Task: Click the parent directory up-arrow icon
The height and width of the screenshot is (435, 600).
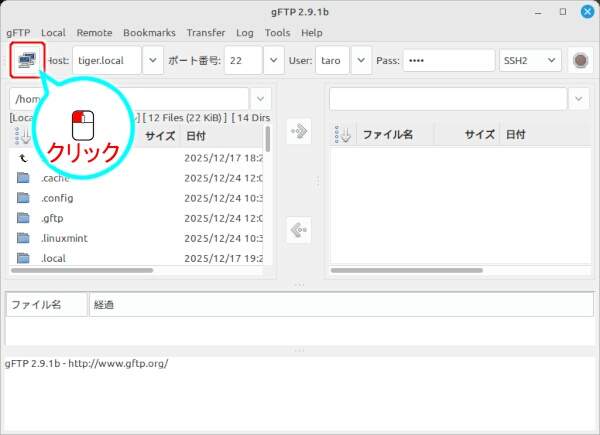Action: click(23, 158)
